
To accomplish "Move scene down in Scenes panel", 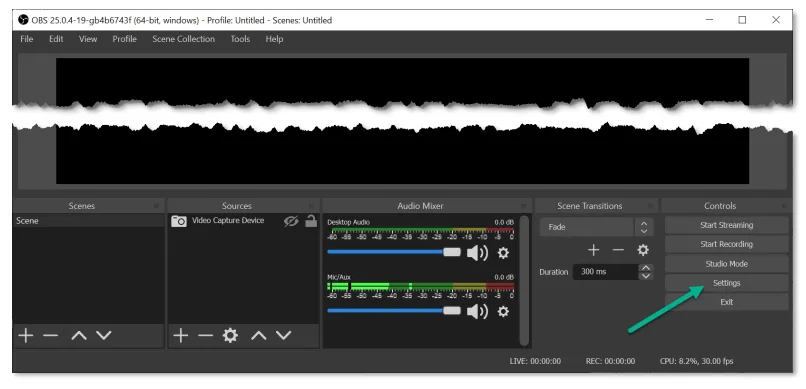I will click(104, 336).
